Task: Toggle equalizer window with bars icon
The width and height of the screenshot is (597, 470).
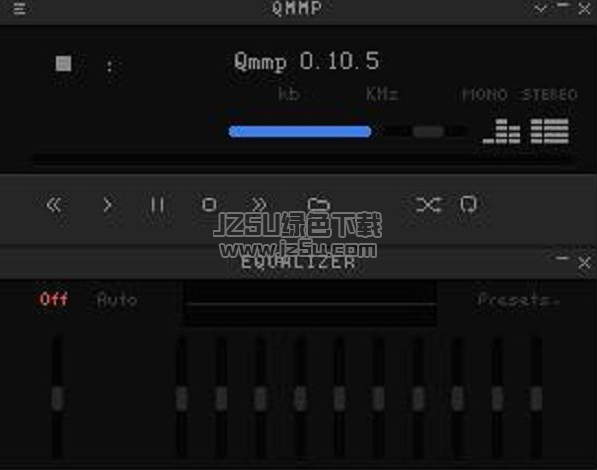Action: [x=501, y=131]
